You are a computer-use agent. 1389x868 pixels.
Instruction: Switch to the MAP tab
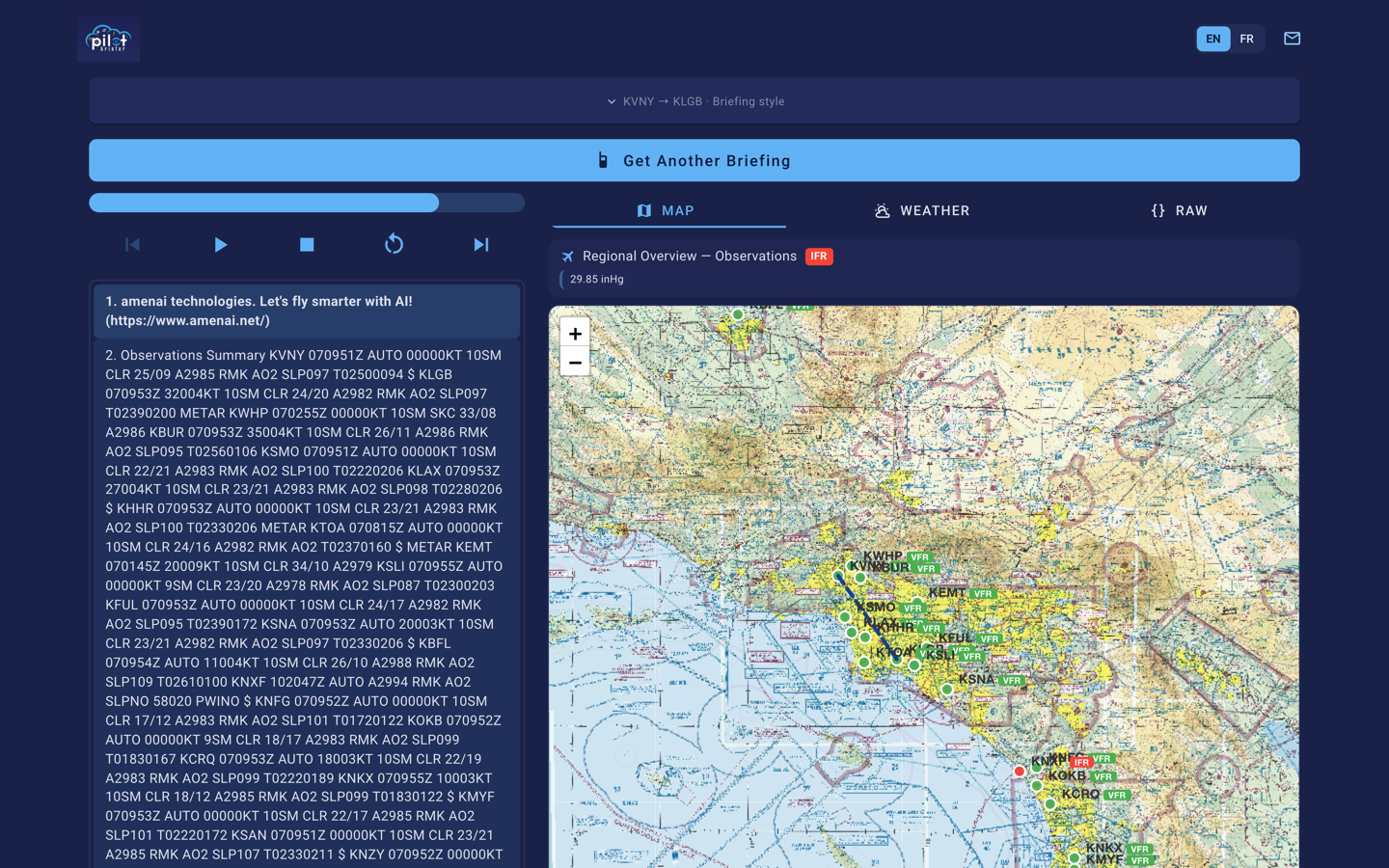click(667, 210)
